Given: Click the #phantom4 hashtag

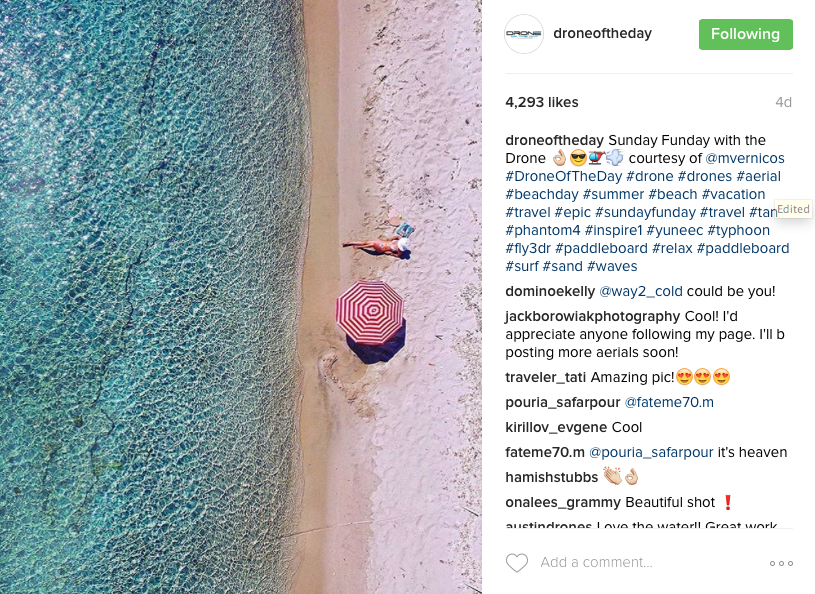Looking at the screenshot, I should 543,230.
